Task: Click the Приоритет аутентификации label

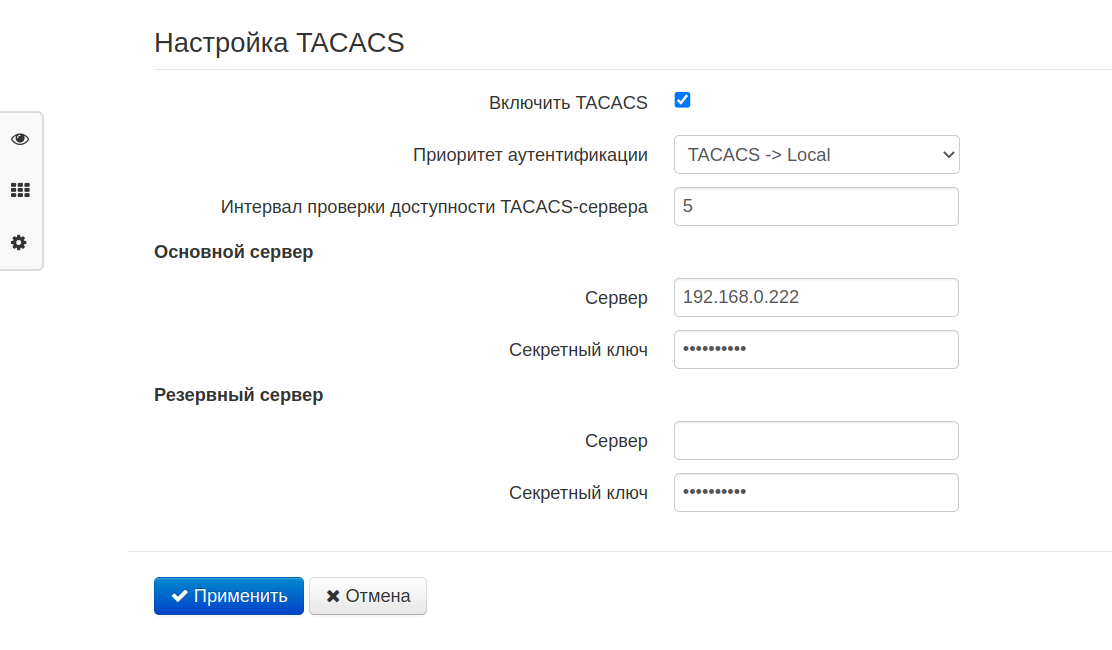Action: pos(530,155)
